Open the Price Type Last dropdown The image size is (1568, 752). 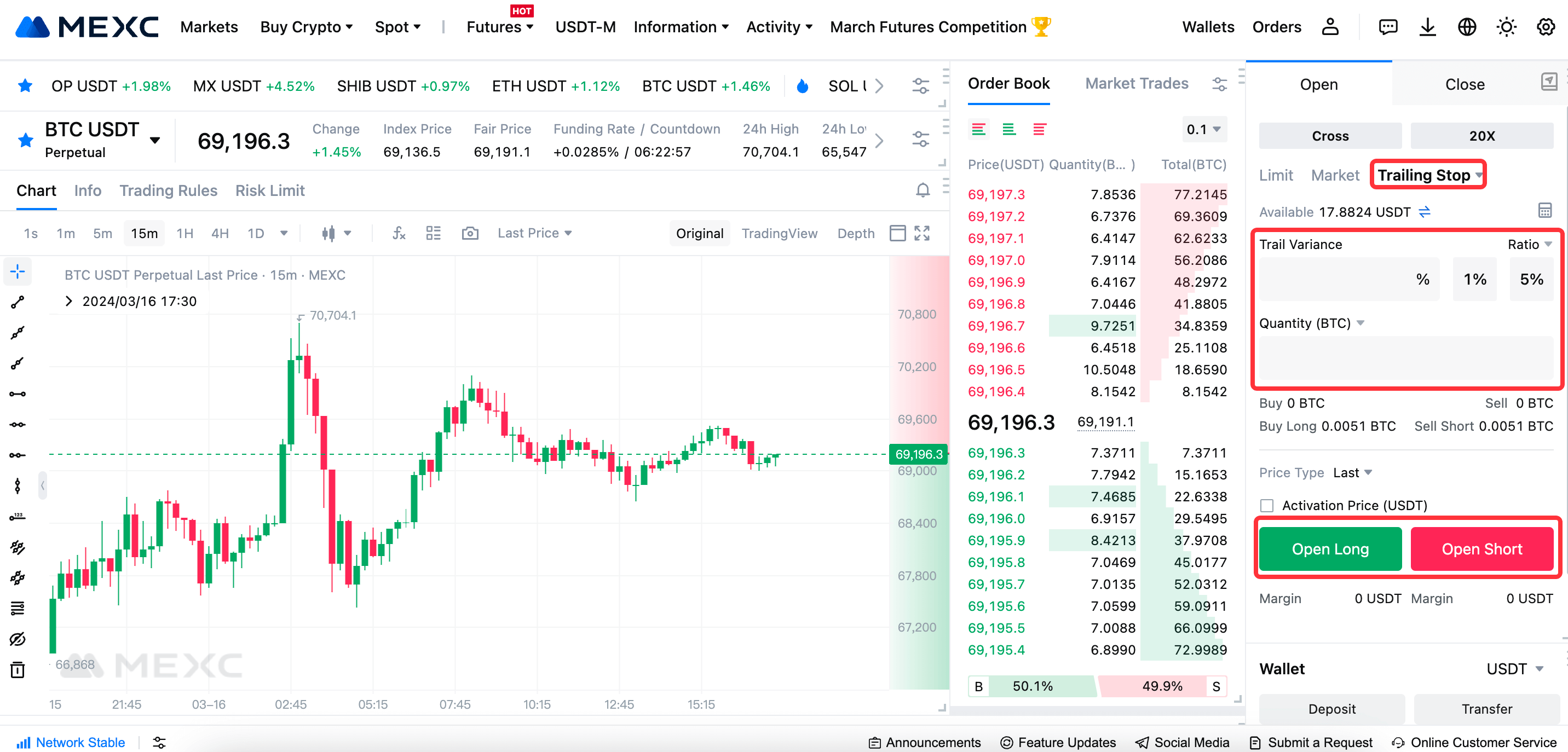coord(1352,473)
